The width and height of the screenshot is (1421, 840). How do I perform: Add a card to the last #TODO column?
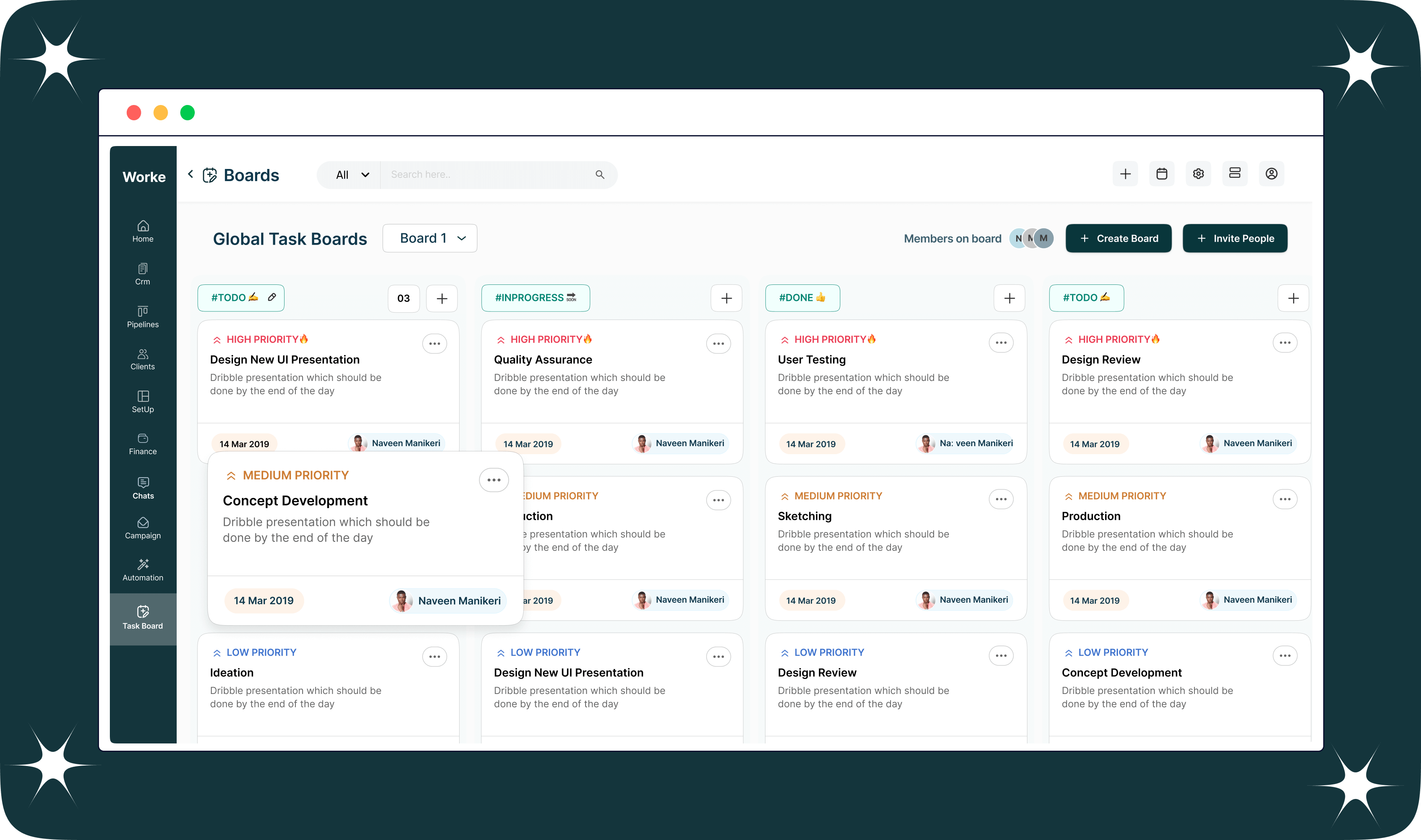point(1293,298)
